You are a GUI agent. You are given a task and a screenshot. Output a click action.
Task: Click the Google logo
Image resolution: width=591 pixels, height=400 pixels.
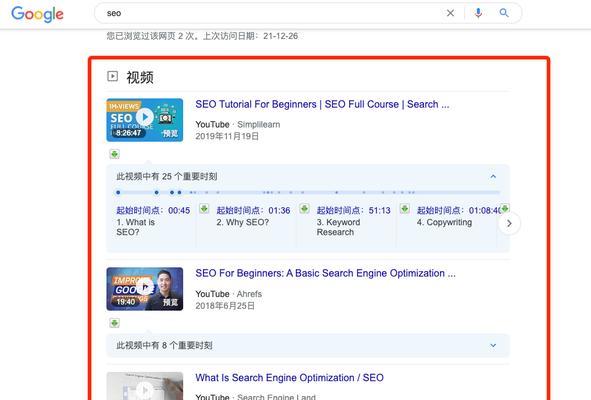click(37, 14)
